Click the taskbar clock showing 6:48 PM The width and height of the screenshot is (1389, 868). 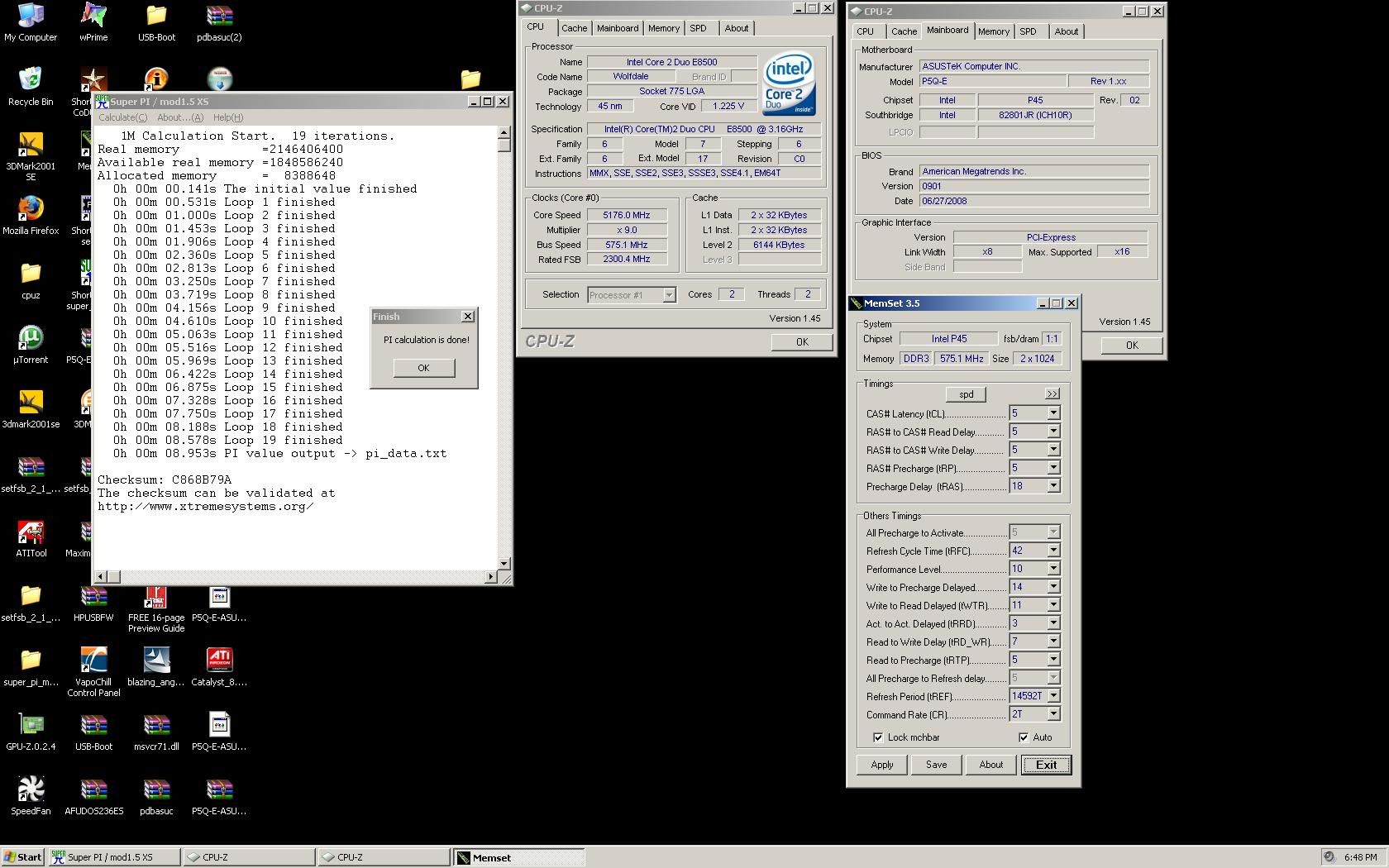(x=1360, y=857)
